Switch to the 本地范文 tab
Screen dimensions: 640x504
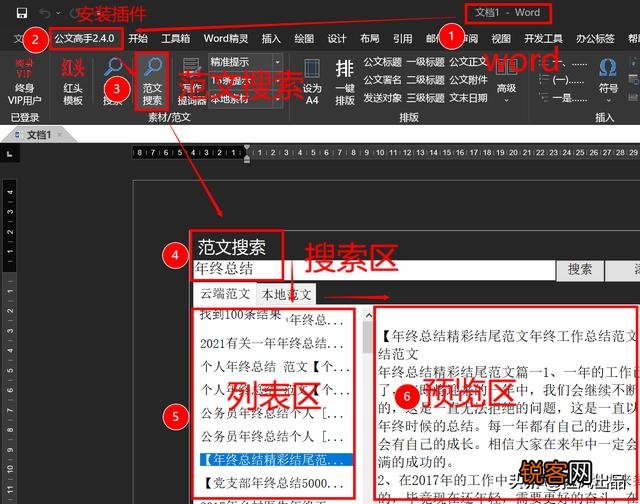point(286,295)
